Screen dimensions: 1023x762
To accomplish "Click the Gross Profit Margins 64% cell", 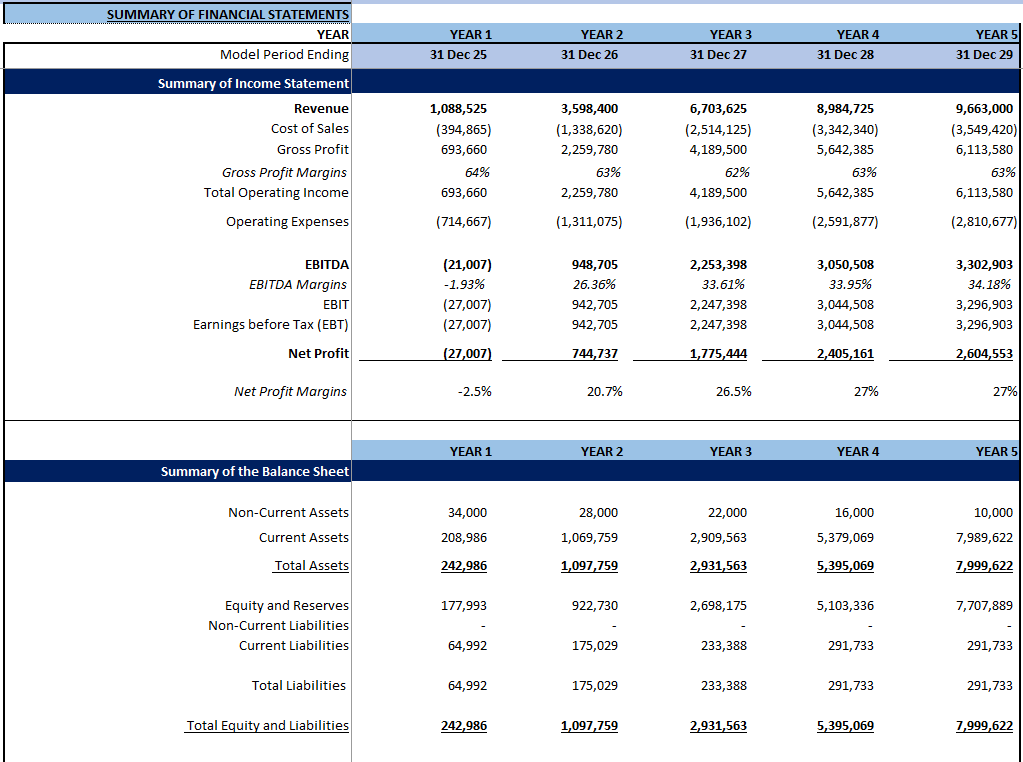I will click(x=477, y=171).
